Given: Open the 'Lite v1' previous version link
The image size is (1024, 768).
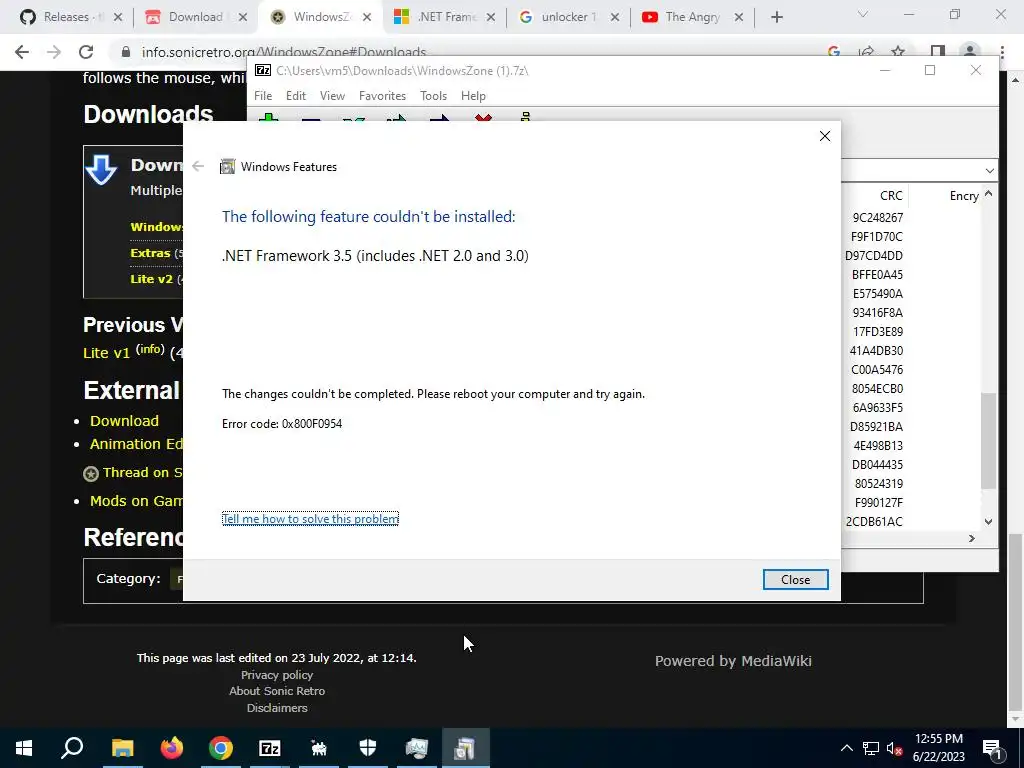Looking at the screenshot, I should [x=106, y=353].
